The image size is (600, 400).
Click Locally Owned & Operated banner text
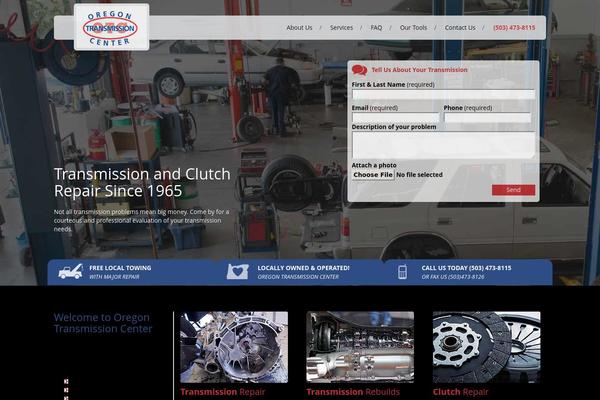pyautogui.click(x=303, y=268)
